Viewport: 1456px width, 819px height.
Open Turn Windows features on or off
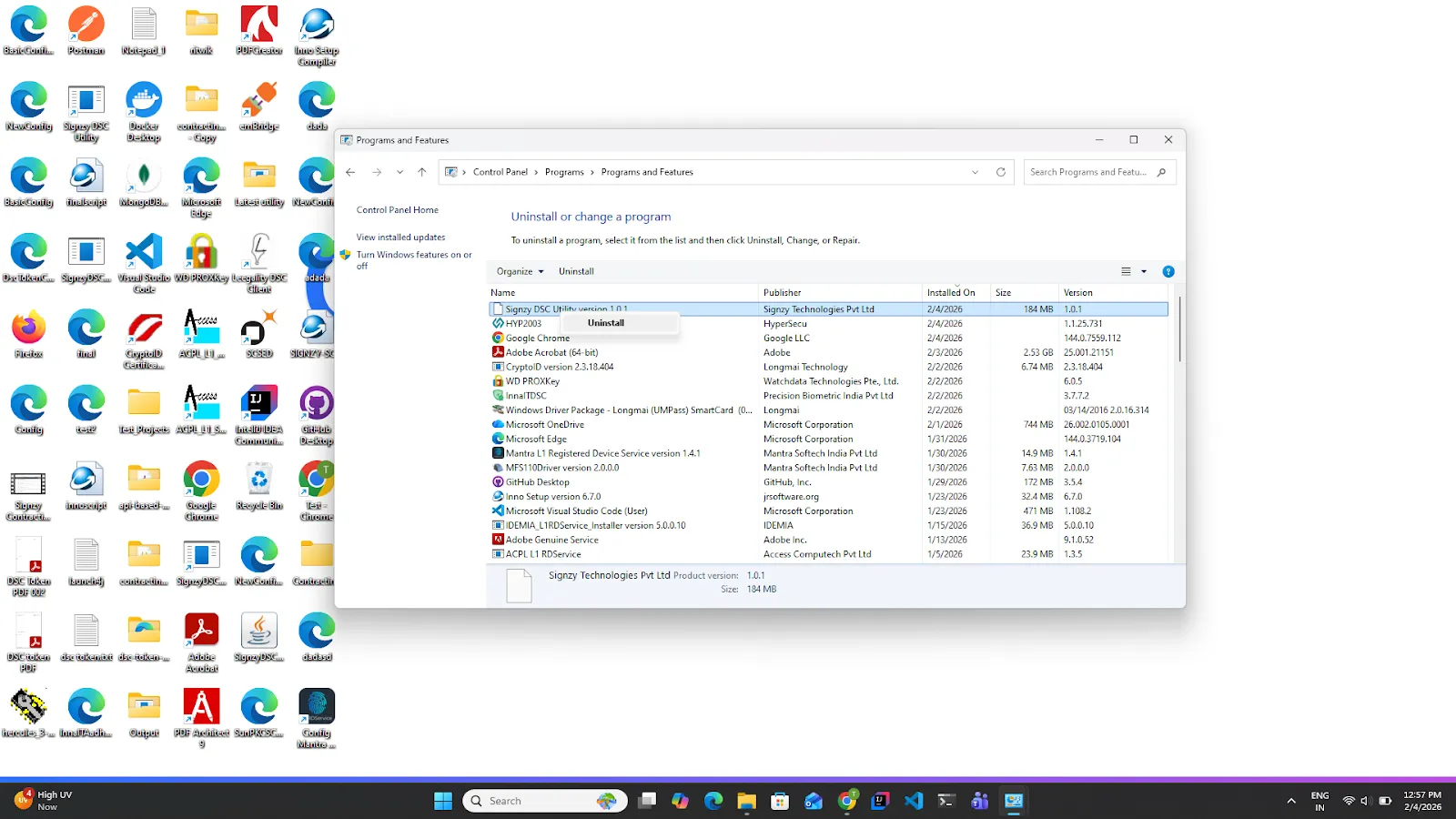click(414, 260)
